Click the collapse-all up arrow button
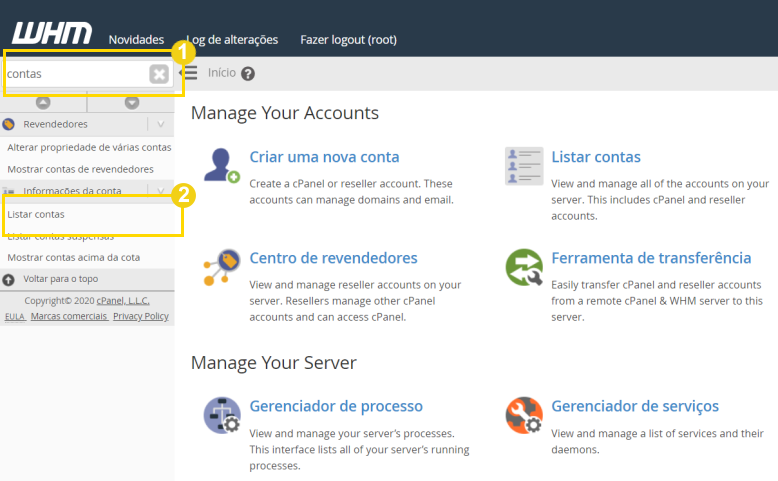The image size is (778, 481). point(43,103)
